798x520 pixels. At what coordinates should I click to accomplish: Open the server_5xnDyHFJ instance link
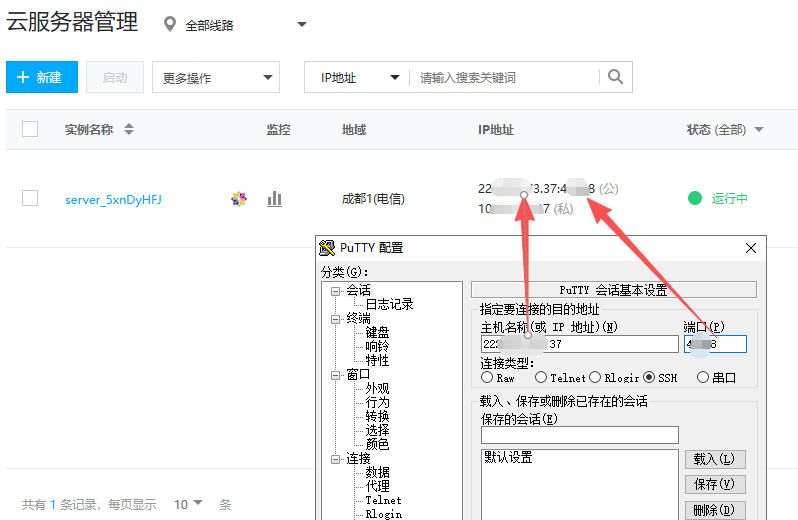(x=113, y=199)
